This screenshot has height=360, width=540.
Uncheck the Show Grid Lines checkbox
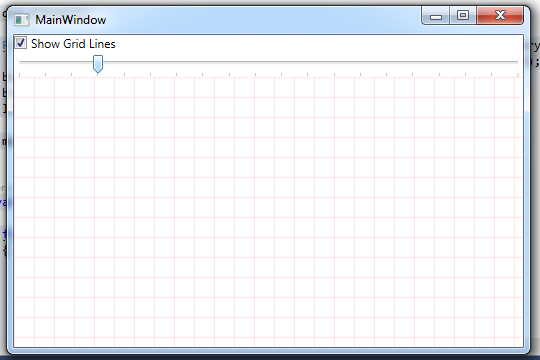point(21,43)
